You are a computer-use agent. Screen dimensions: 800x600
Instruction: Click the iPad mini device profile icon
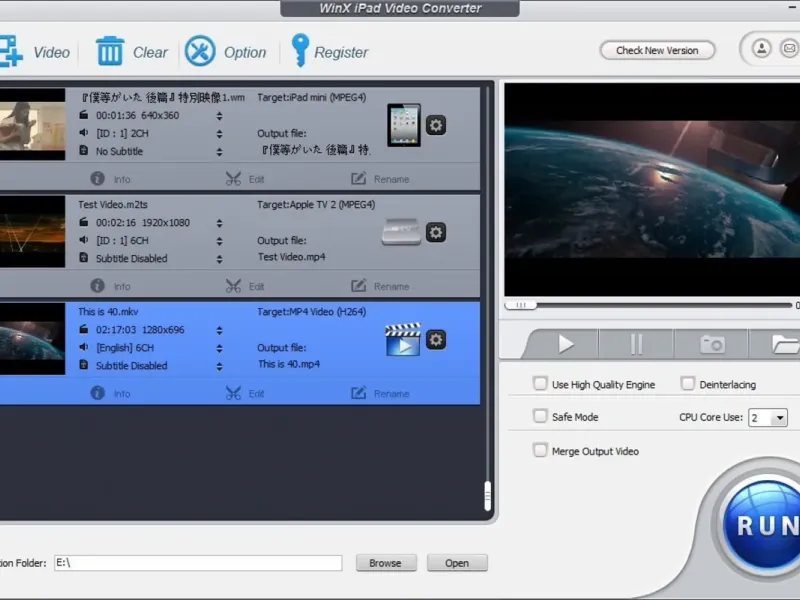click(x=404, y=125)
